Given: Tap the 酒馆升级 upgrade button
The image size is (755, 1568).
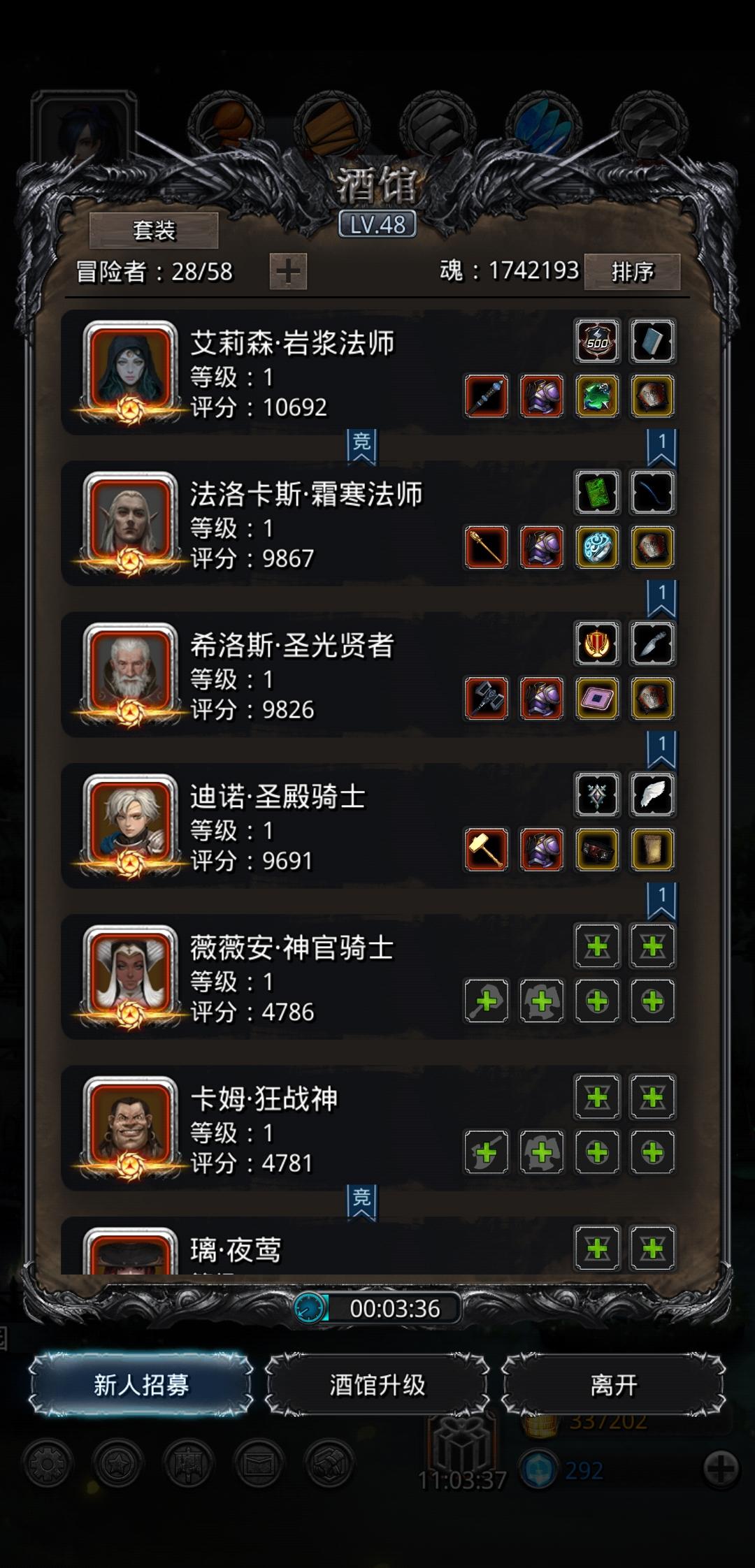Looking at the screenshot, I should coord(377,1384).
